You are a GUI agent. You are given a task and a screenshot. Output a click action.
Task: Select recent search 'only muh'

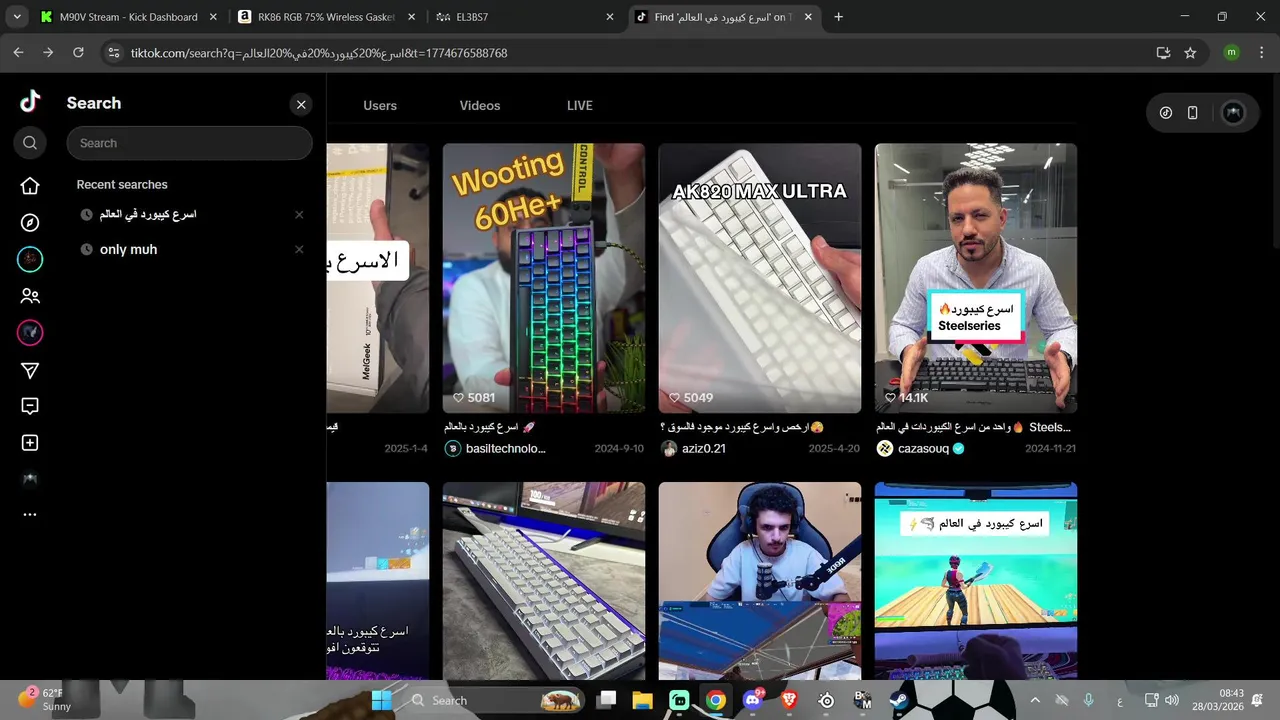tap(128, 249)
